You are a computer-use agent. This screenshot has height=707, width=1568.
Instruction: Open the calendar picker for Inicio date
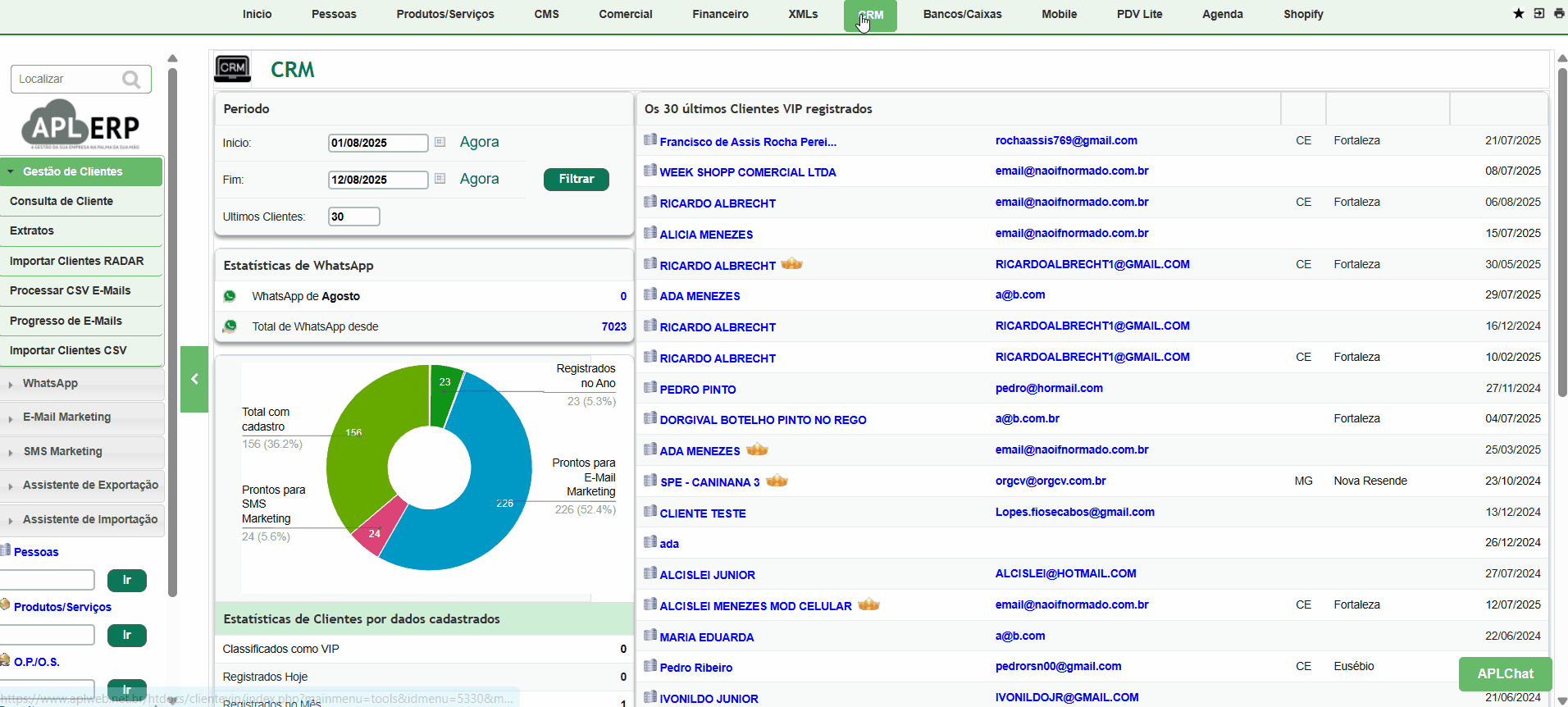440,142
